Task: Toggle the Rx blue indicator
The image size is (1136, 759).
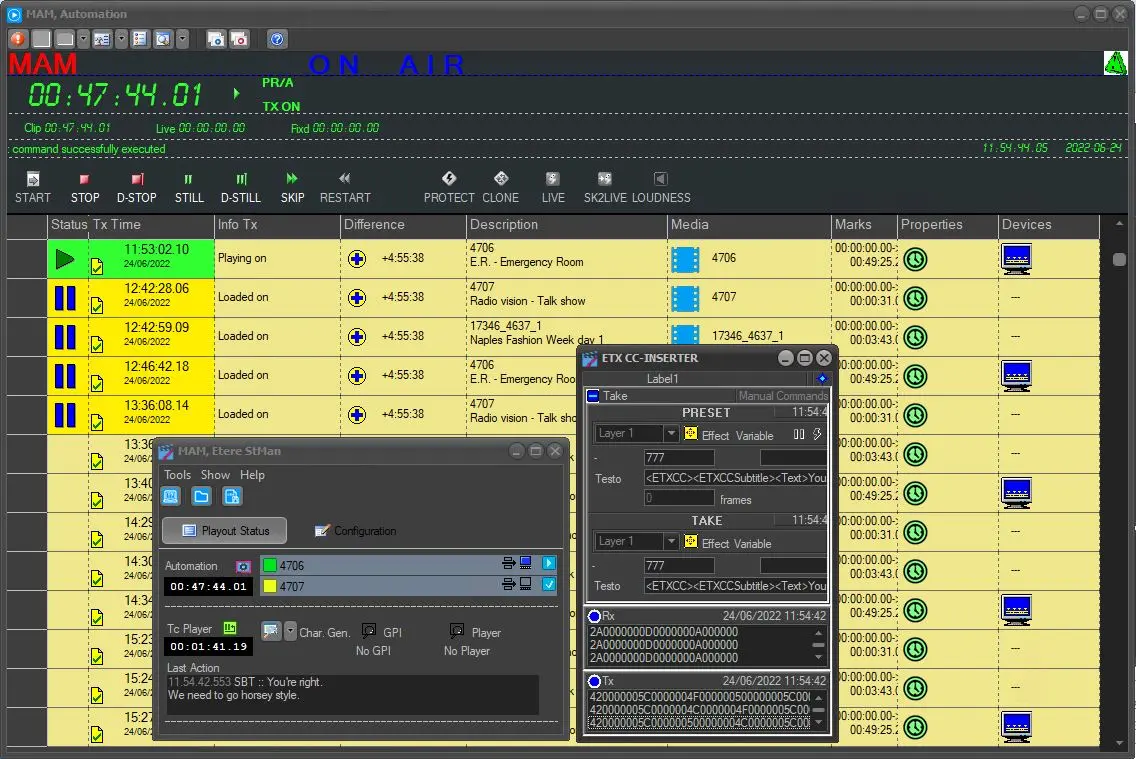Action: click(x=594, y=617)
